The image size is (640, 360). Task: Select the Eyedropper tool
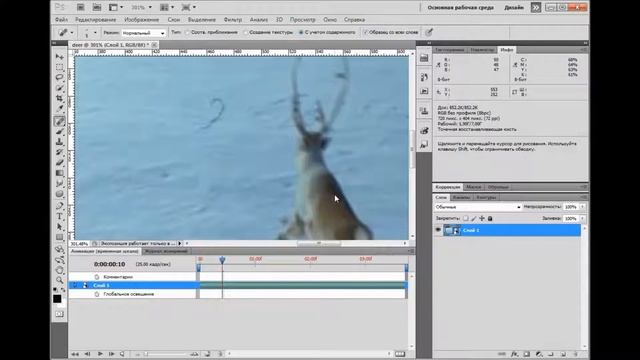click(60, 109)
